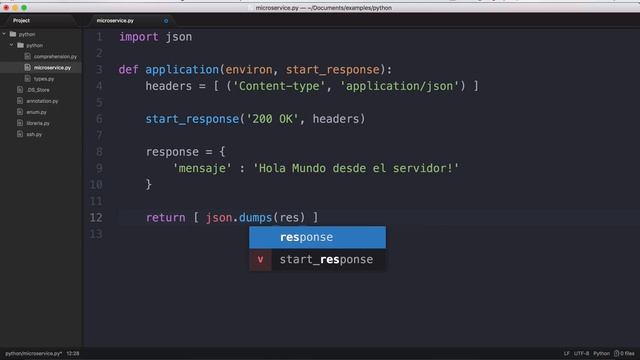This screenshot has width=640, height=360.
Task: Click the ssh.py file icon
Action: click(20, 134)
